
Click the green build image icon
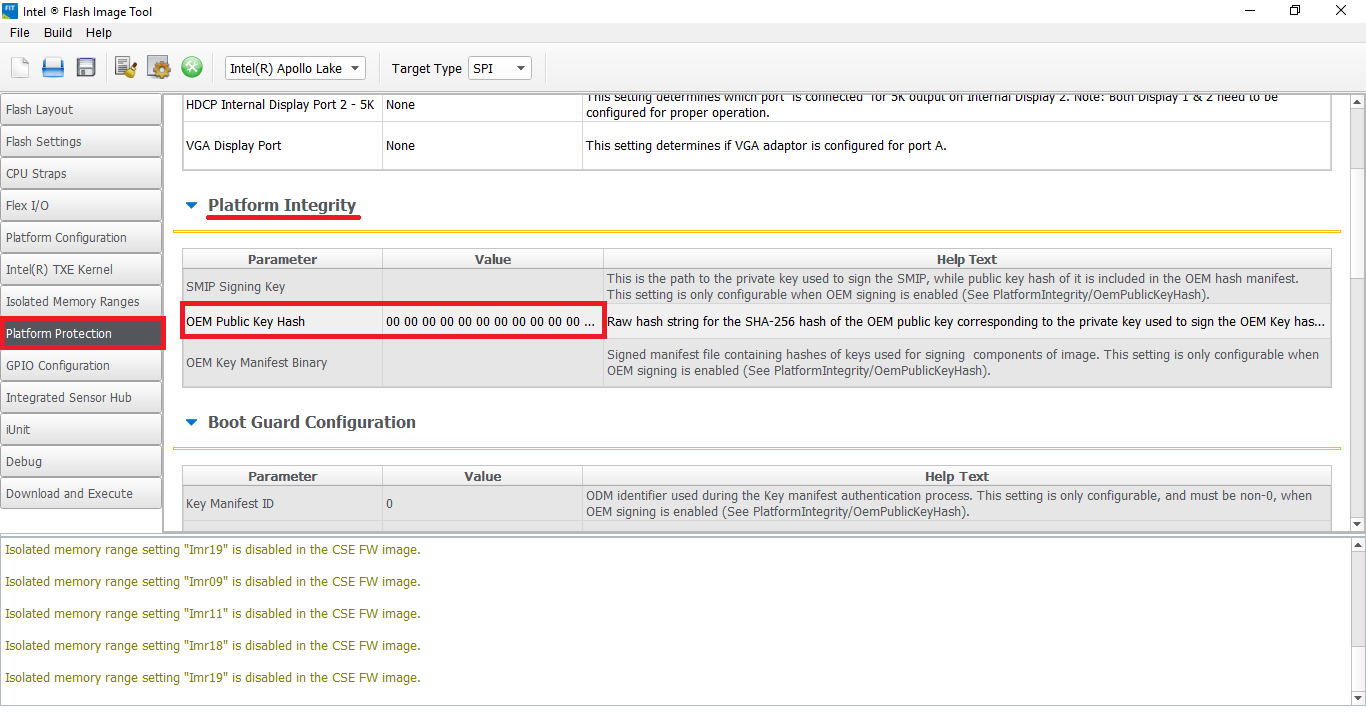(x=192, y=68)
